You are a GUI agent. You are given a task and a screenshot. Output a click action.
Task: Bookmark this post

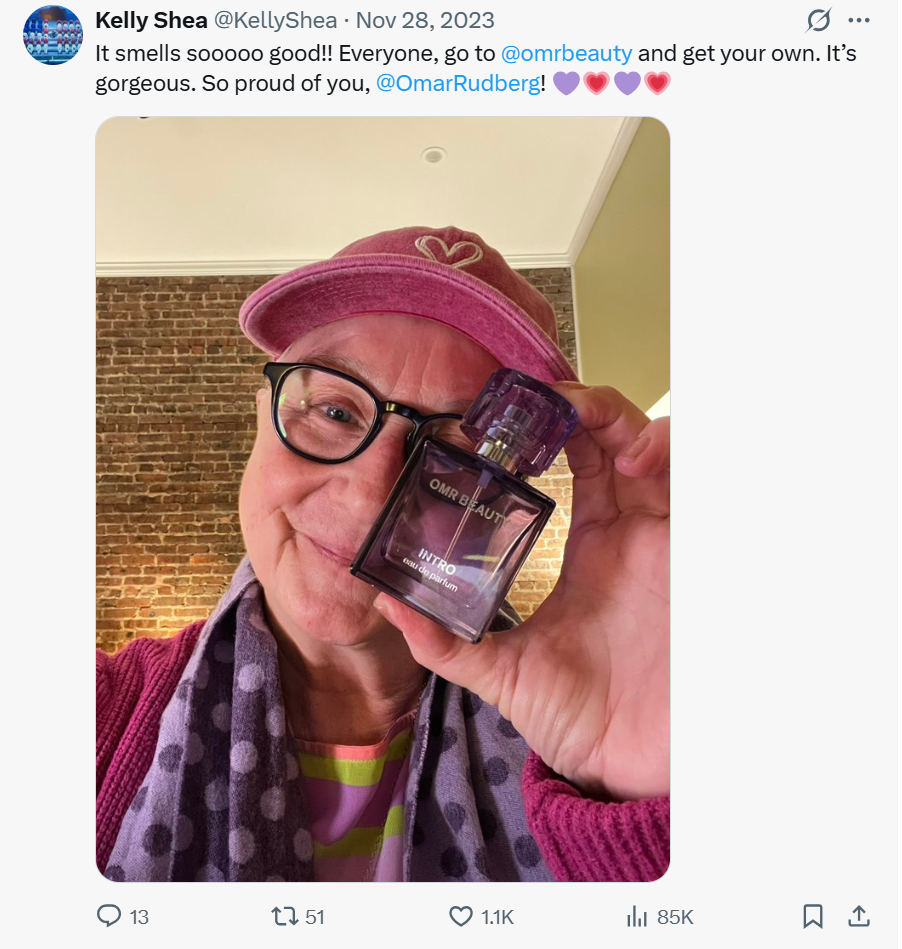pos(812,916)
